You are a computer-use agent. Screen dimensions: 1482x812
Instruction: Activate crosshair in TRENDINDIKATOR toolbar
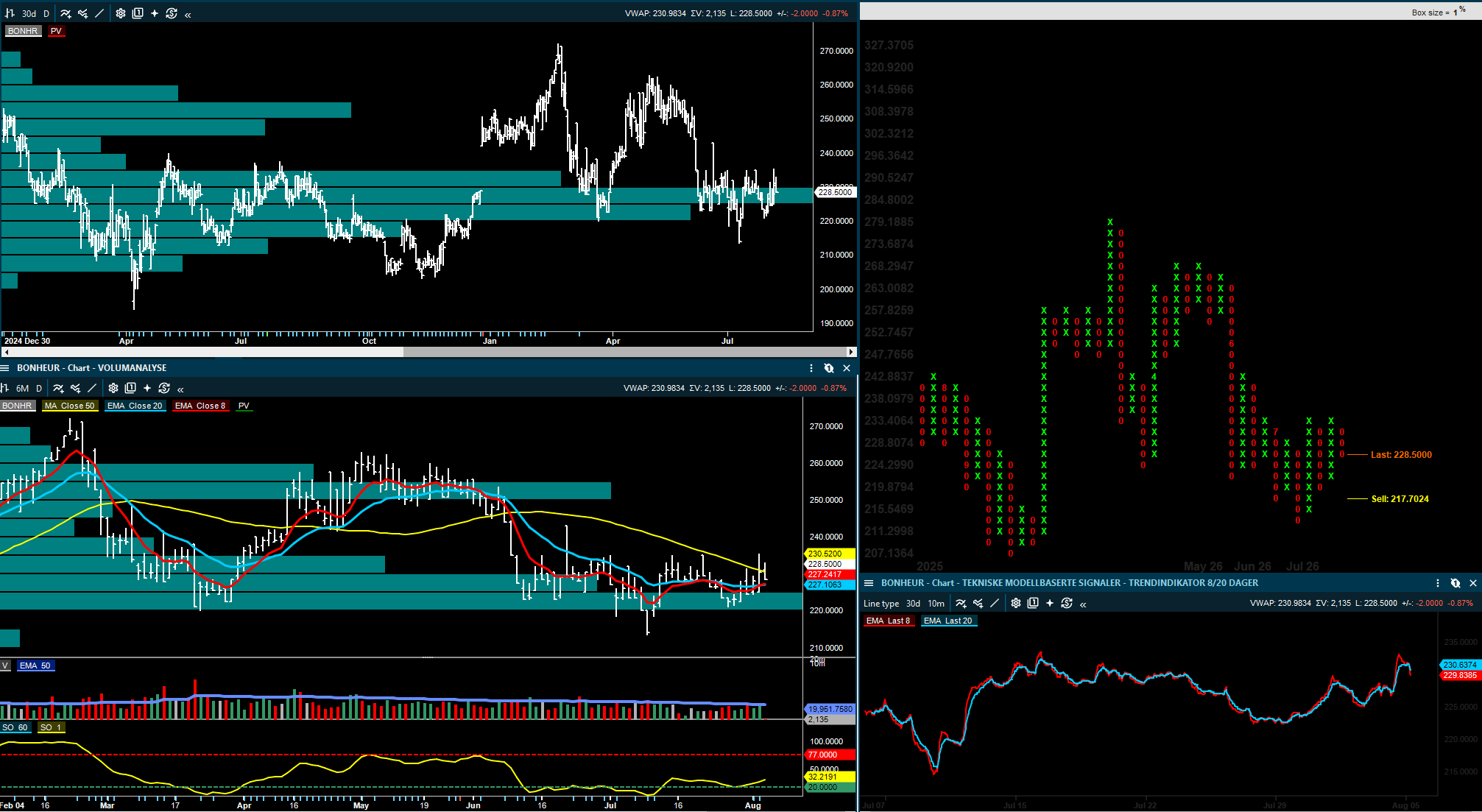point(1050,603)
